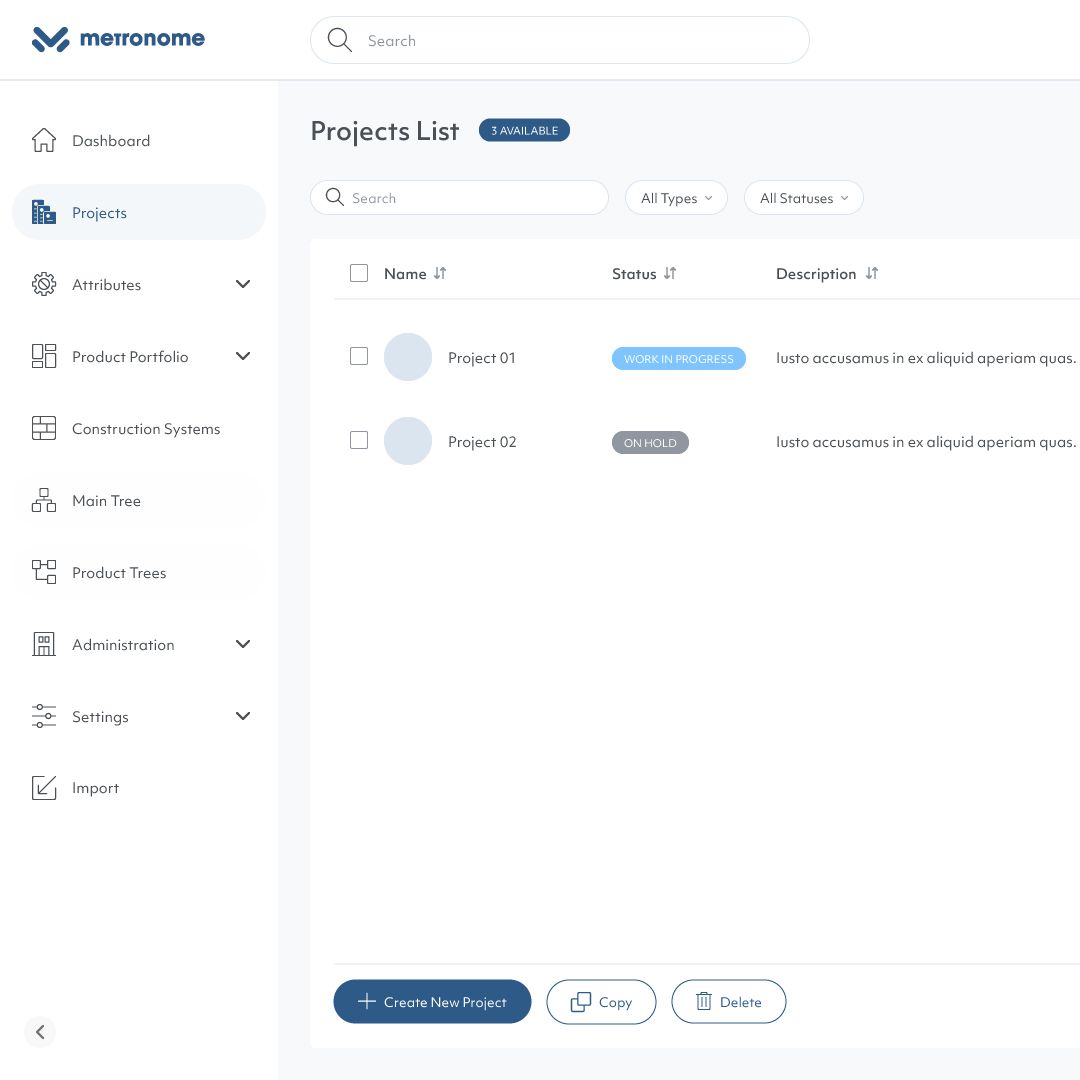Click the Metronome logo icon
The width and height of the screenshot is (1080, 1080).
click(50, 40)
